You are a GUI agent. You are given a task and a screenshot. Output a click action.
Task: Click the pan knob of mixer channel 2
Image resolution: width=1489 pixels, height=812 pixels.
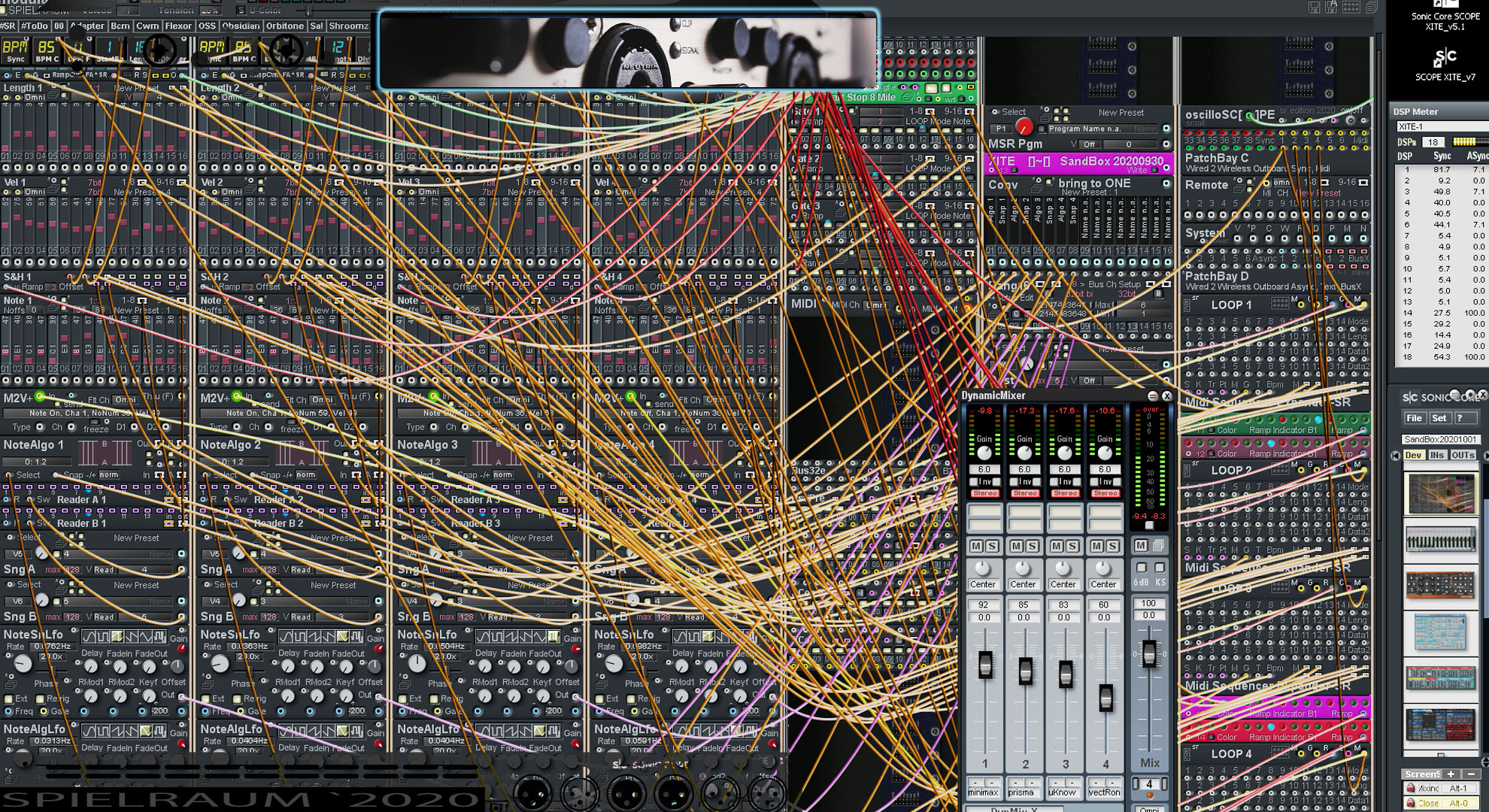click(x=1022, y=568)
